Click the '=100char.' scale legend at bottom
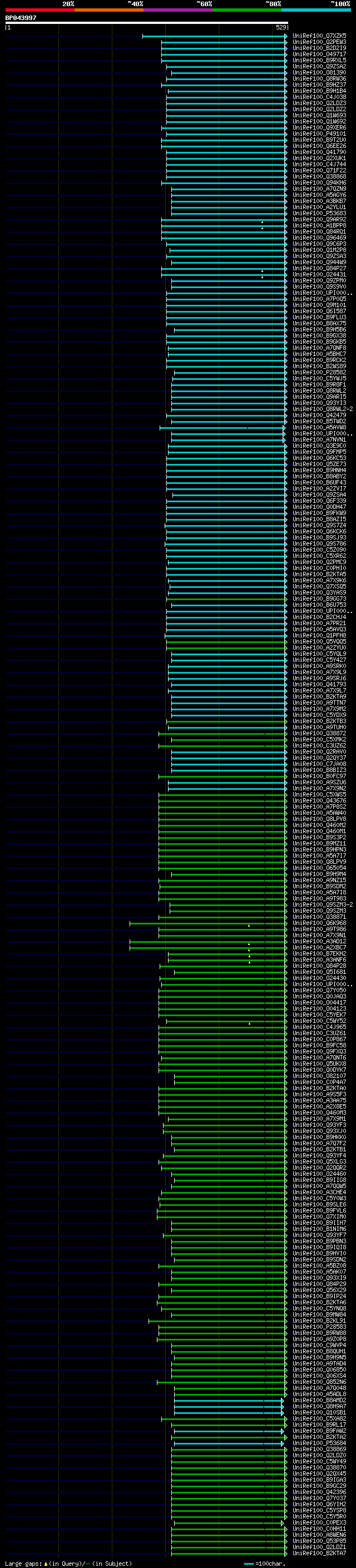Viewport: 356px width, 1568px height. [264, 1564]
